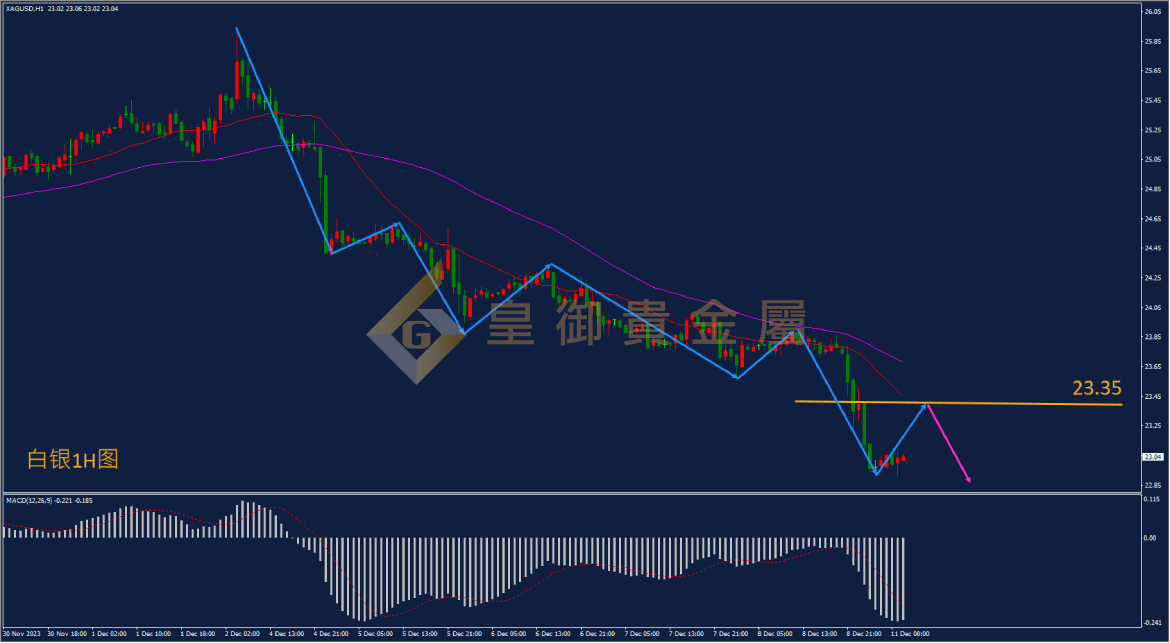
Task: Click the latest MACD histogram bar
Action: click(x=903, y=578)
